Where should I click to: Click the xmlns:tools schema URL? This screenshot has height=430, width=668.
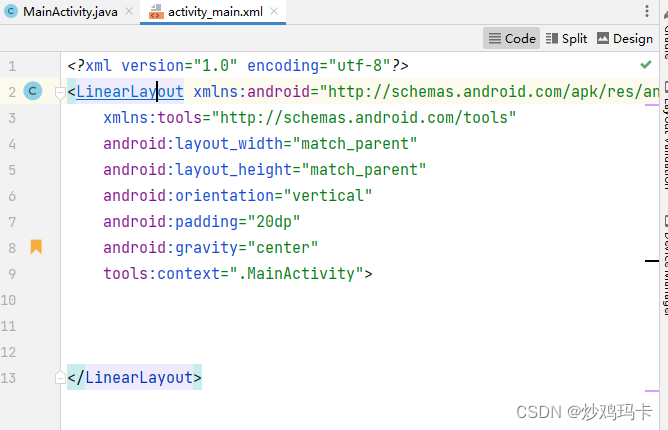[364, 118]
